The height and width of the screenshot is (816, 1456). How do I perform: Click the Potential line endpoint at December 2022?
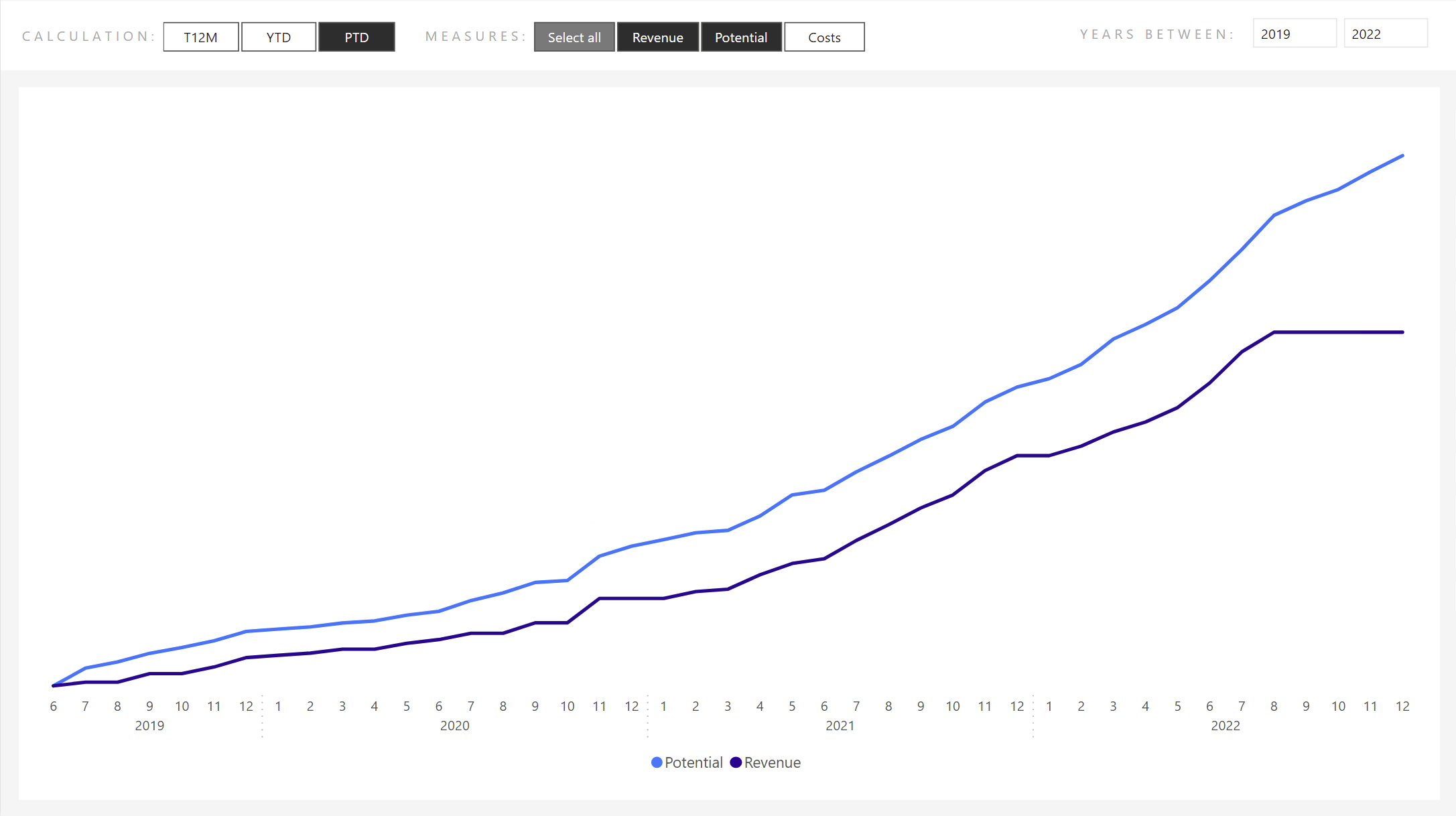click(1402, 156)
